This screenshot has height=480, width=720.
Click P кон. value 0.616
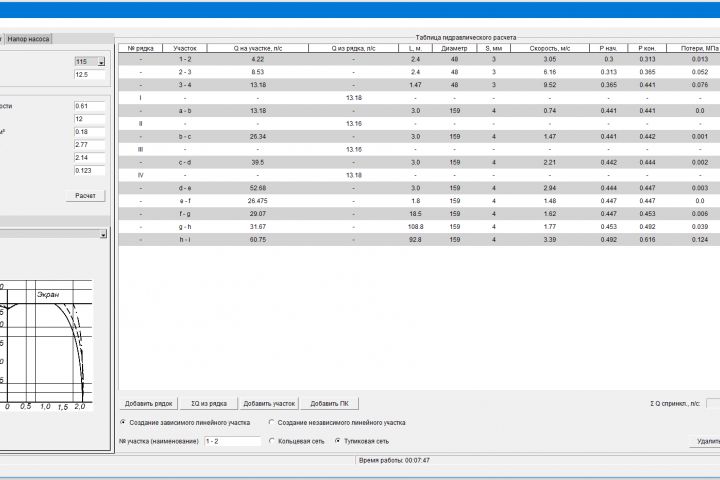pyautogui.click(x=647, y=239)
